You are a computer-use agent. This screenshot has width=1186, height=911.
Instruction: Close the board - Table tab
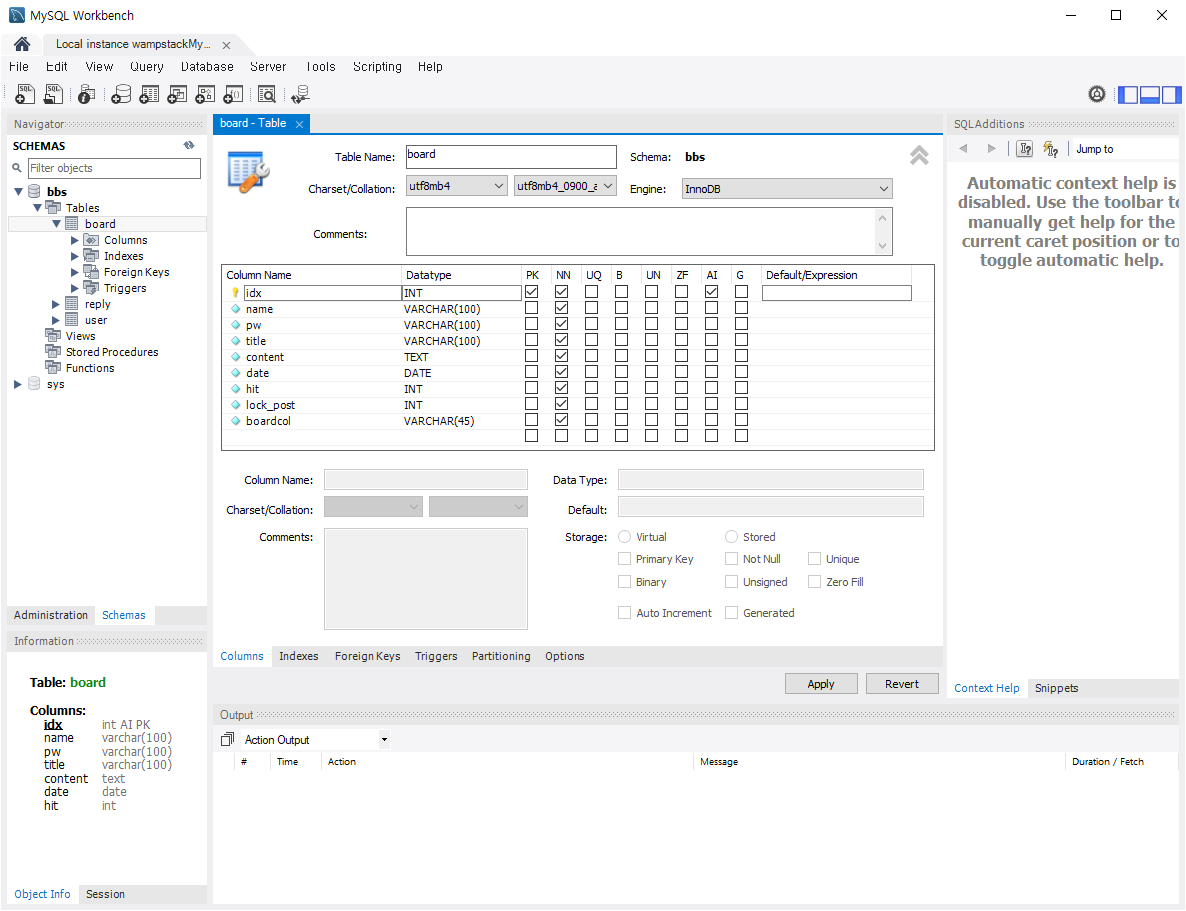pos(300,124)
